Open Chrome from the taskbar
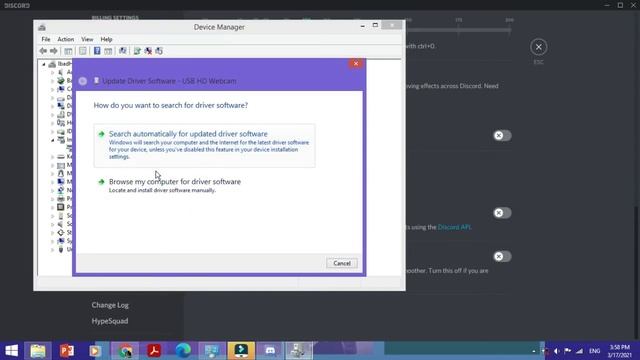Image resolution: width=640 pixels, height=360 pixels. tap(125, 351)
